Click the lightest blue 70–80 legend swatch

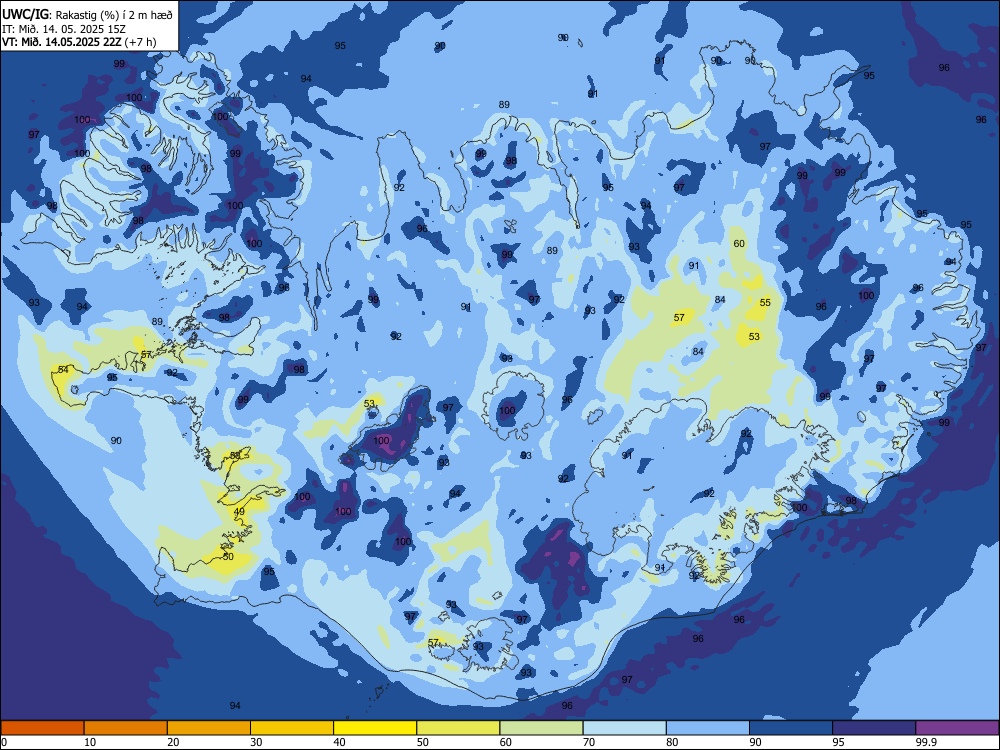tap(625, 728)
